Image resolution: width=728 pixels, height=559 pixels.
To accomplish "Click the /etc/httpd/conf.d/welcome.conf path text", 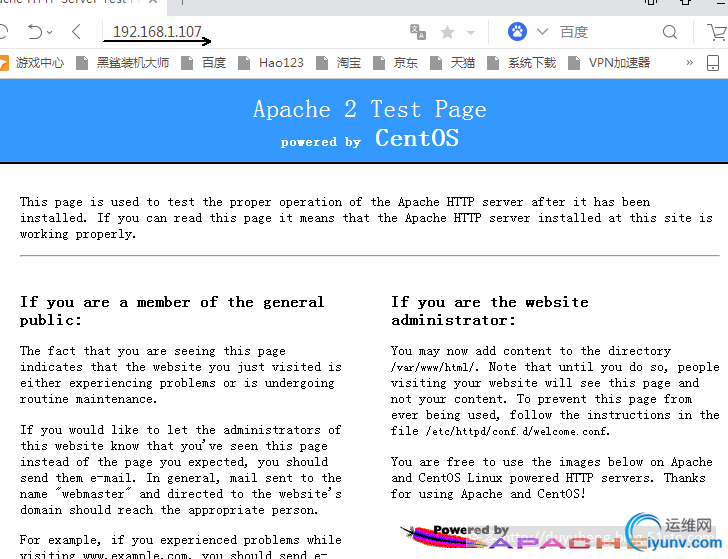I will tap(517, 431).
